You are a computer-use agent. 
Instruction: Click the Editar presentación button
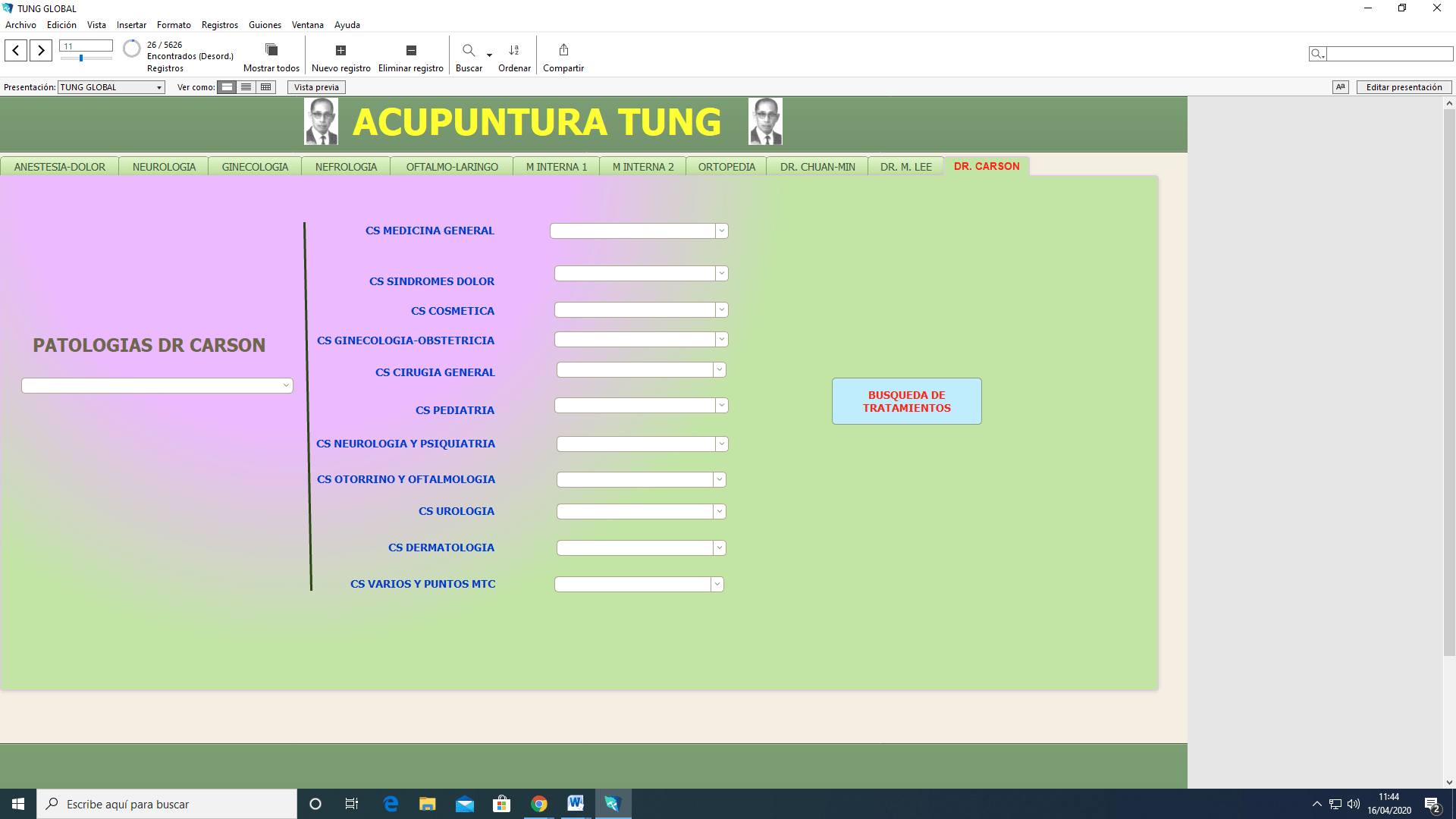tap(1404, 87)
